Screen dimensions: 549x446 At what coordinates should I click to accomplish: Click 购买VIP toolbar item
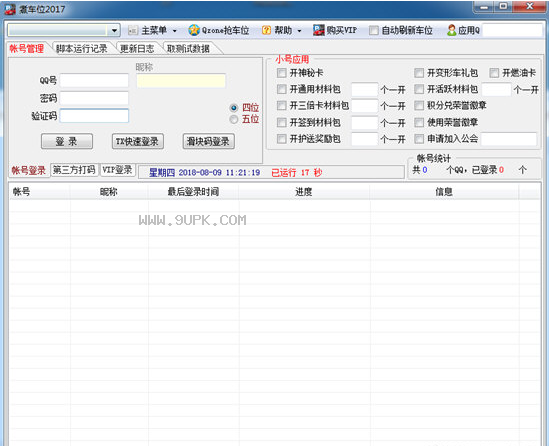point(335,30)
